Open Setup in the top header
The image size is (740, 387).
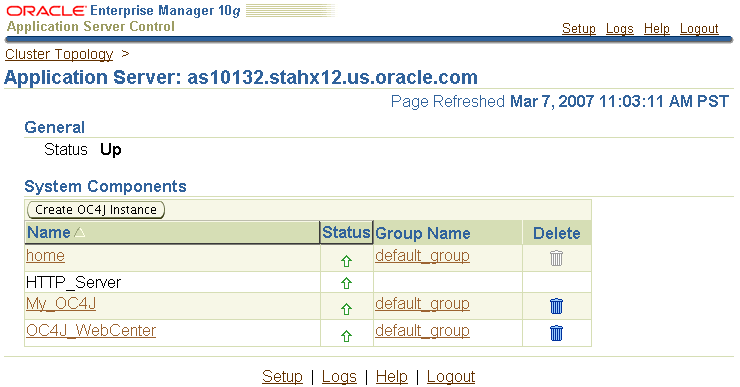(x=579, y=28)
